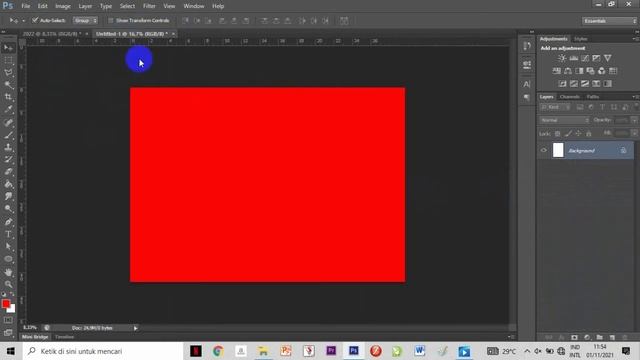This screenshot has width=640, height=360.
Task: Open the Essentials workspace dropdown
Action: [x=609, y=21]
